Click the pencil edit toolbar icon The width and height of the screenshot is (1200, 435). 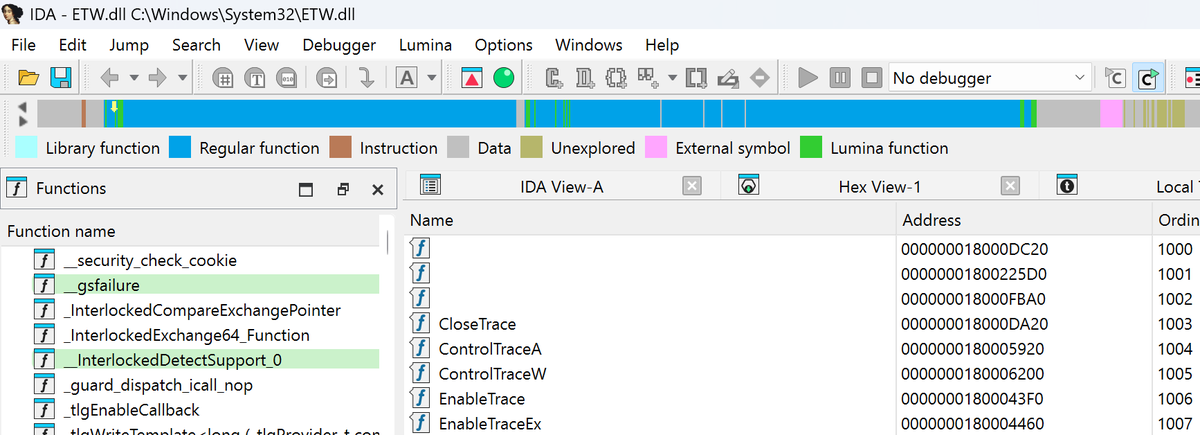click(728, 77)
